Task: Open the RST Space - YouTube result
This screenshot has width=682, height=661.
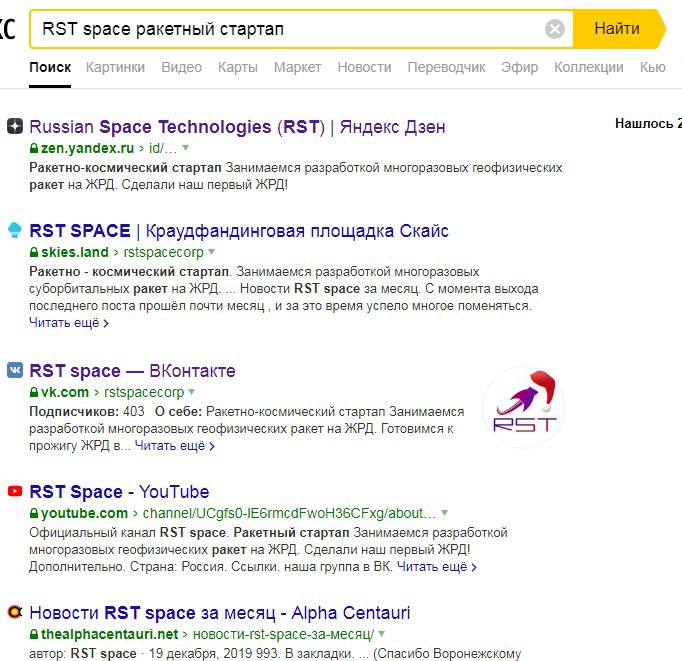Action: pyautogui.click(x=119, y=492)
